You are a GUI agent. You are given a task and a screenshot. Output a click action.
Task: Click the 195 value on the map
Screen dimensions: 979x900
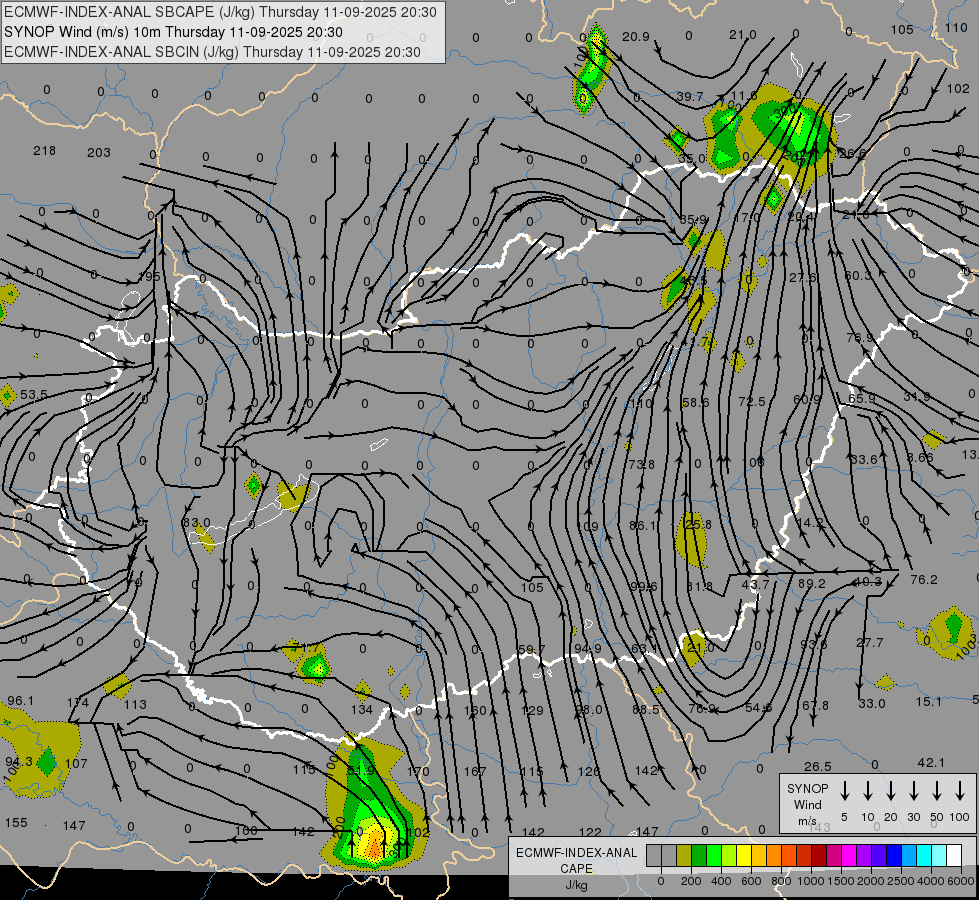[149, 276]
